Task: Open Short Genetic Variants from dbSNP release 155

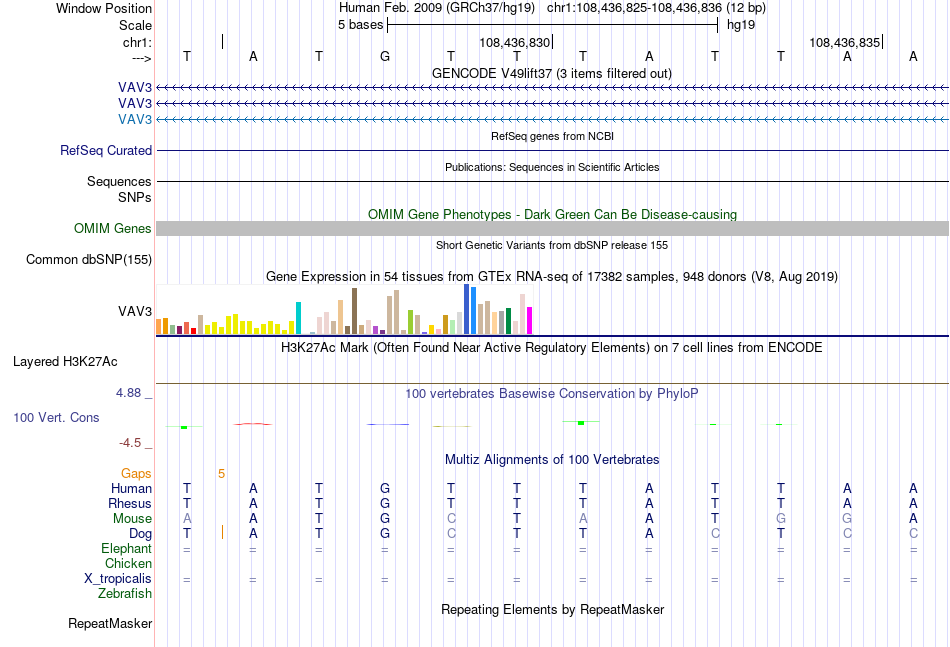Action: [552, 245]
